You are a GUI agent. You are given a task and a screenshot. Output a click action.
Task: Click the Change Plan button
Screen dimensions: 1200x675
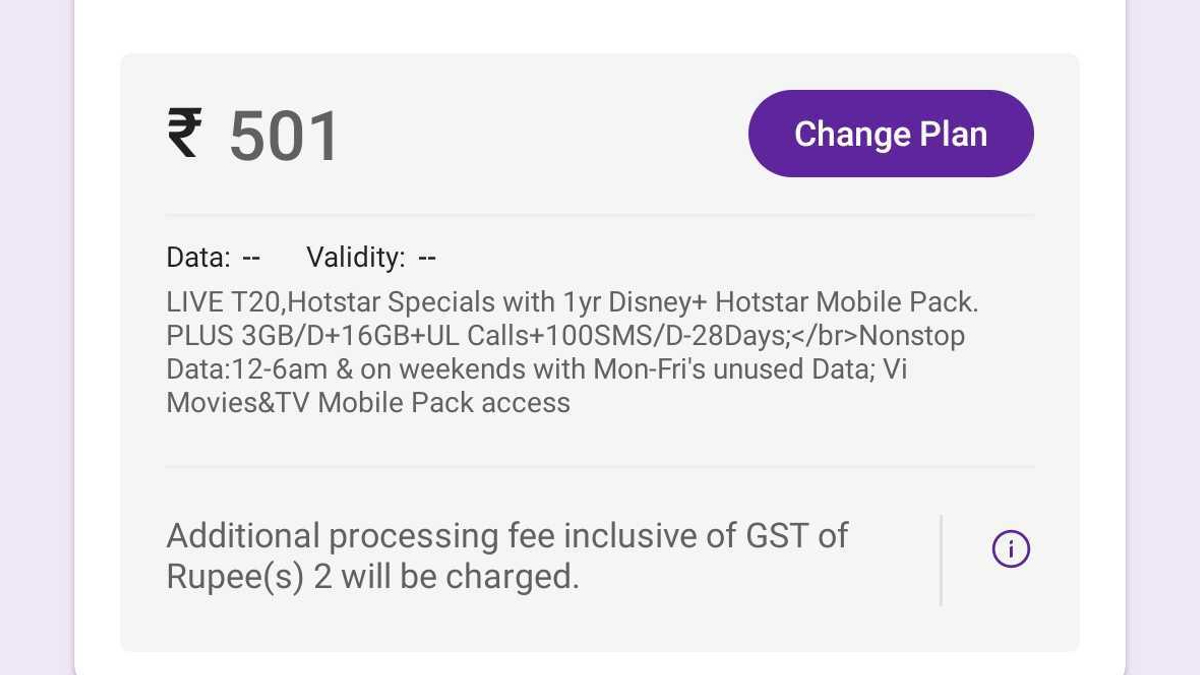tap(890, 133)
